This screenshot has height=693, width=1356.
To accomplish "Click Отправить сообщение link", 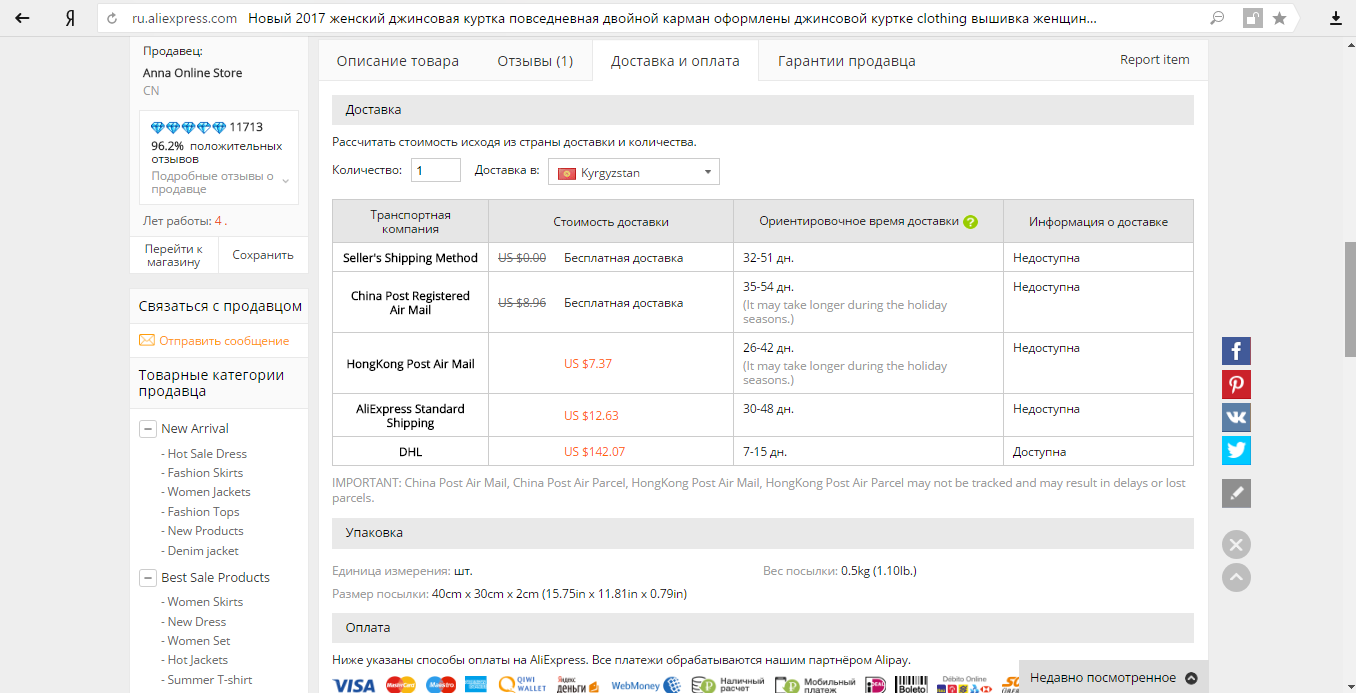I will pos(224,341).
